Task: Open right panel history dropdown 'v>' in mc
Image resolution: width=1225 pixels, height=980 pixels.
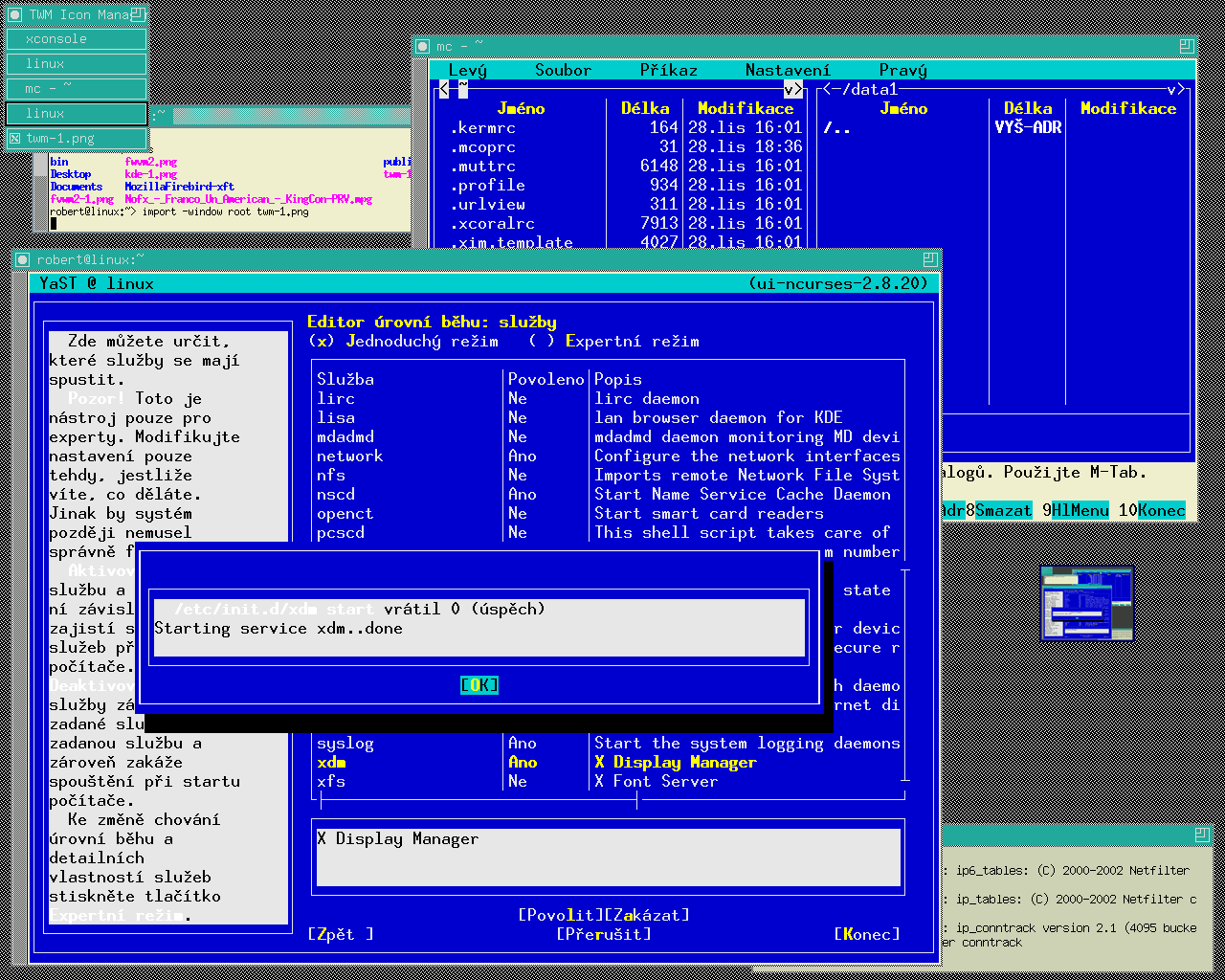Action: [x=1176, y=89]
